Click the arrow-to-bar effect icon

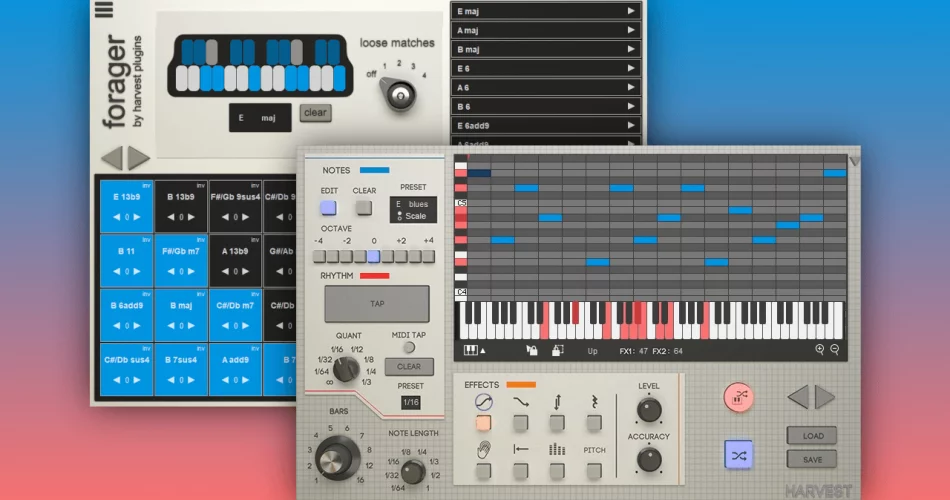pyautogui.click(x=520, y=449)
